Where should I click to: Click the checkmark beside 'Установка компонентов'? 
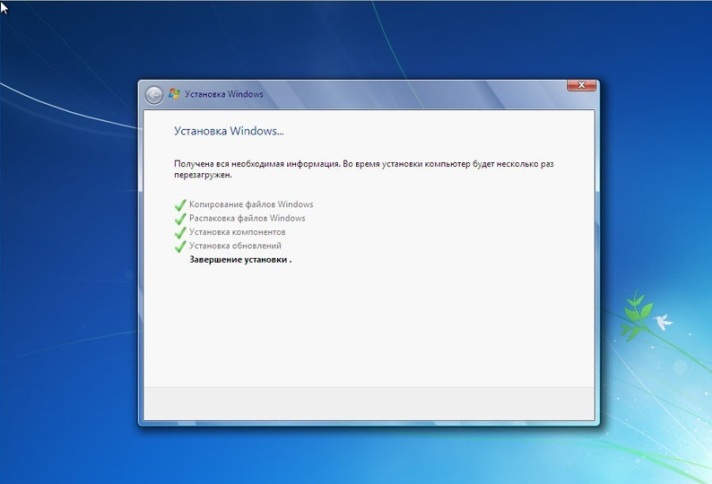180,232
